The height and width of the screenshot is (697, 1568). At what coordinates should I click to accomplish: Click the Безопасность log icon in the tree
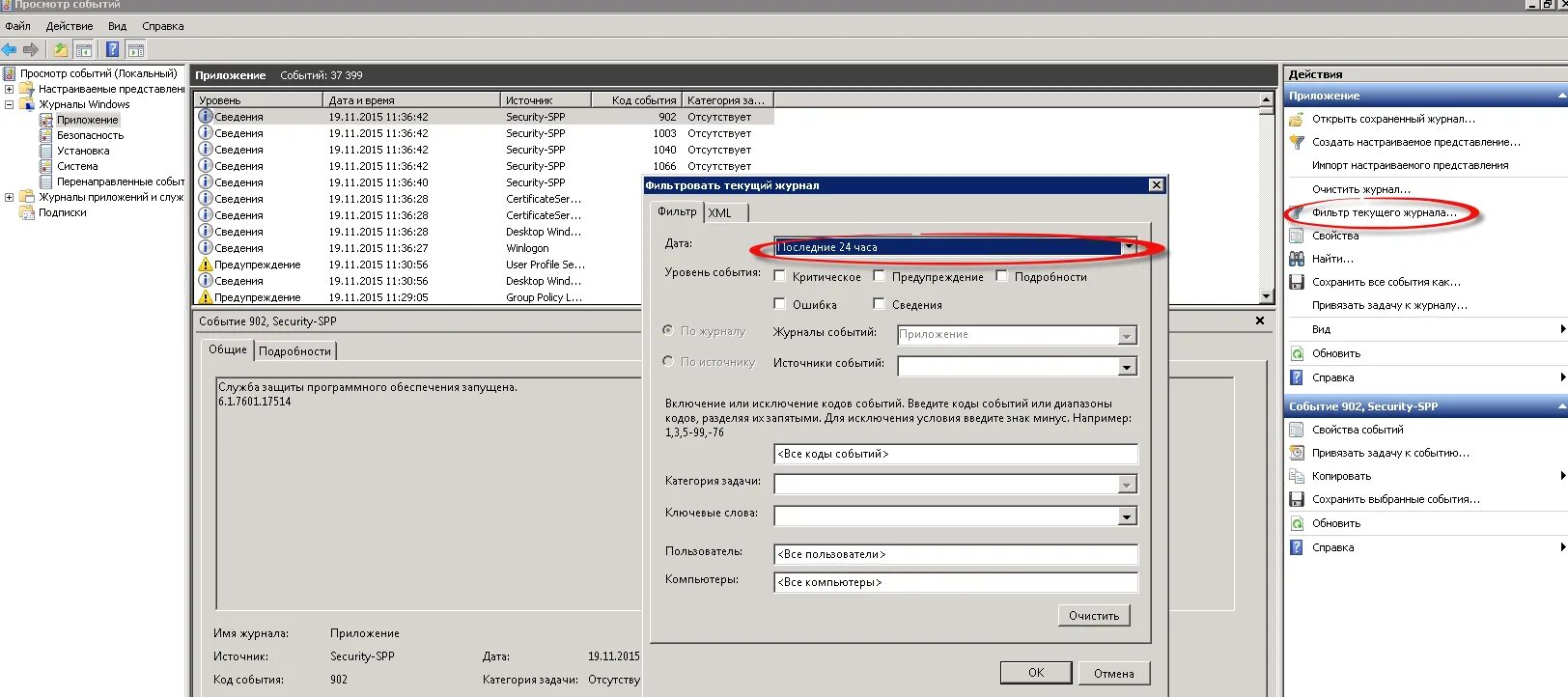(x=46, y=135)
